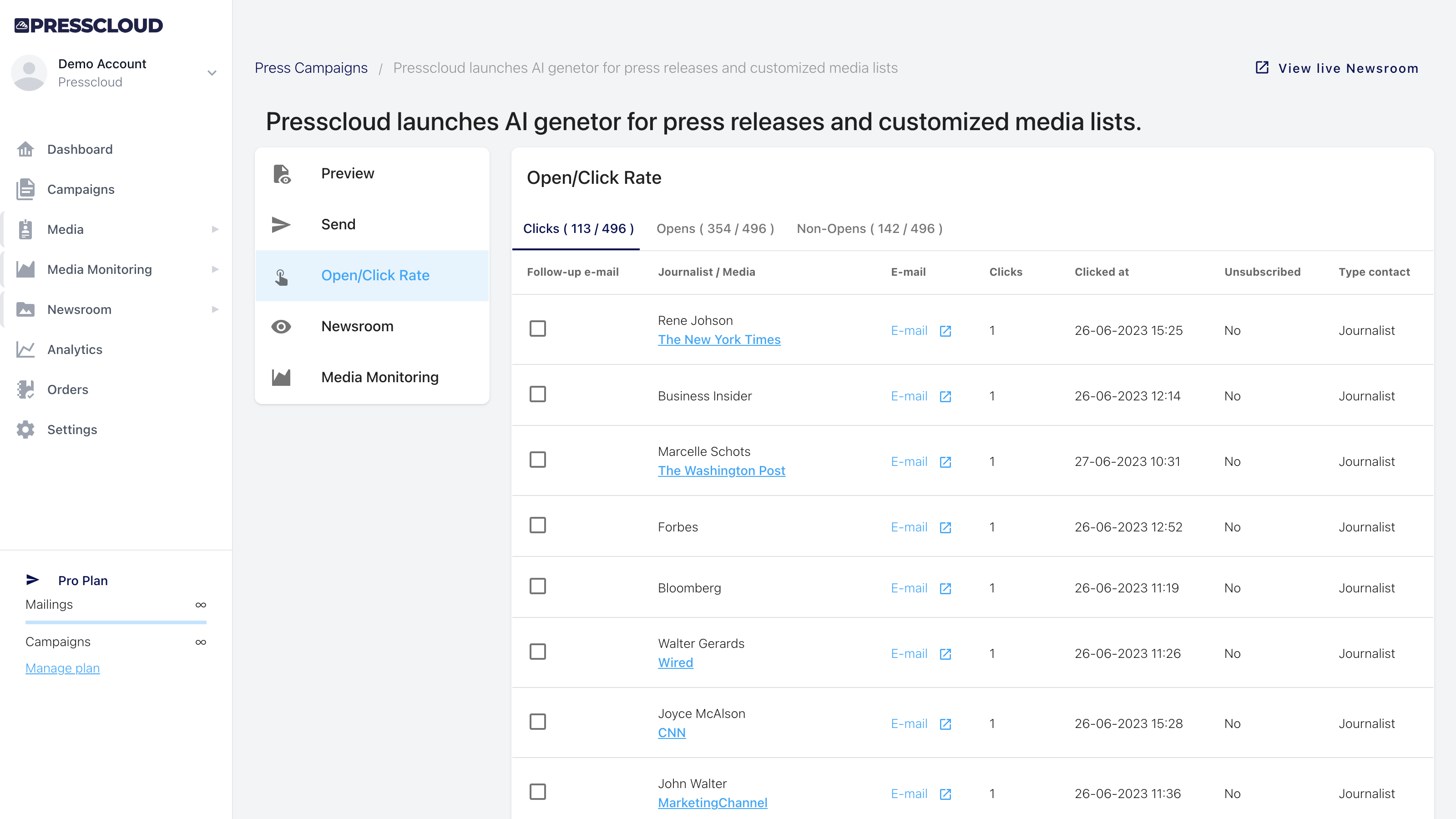Switch to the Opens tab
The height and width of the screenshot is (819, 1456).
[x=715, y=228]
